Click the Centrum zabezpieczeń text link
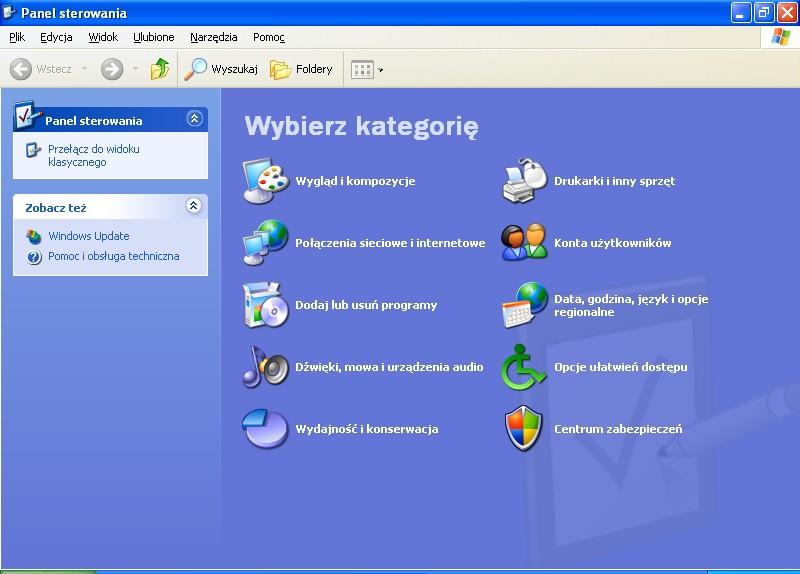This screenshot has height=574, width=800. [x=618, y=429]
